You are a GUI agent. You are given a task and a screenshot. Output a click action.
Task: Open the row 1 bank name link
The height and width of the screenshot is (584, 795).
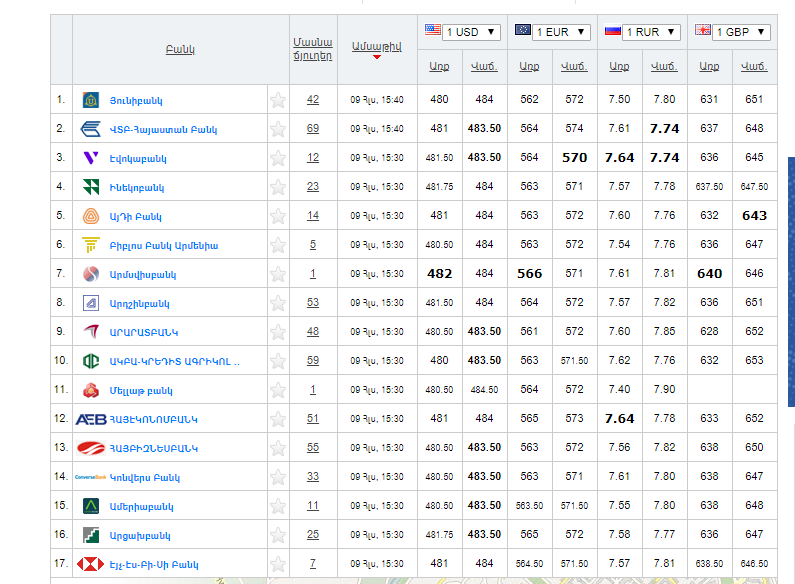[x=136, y=101]
